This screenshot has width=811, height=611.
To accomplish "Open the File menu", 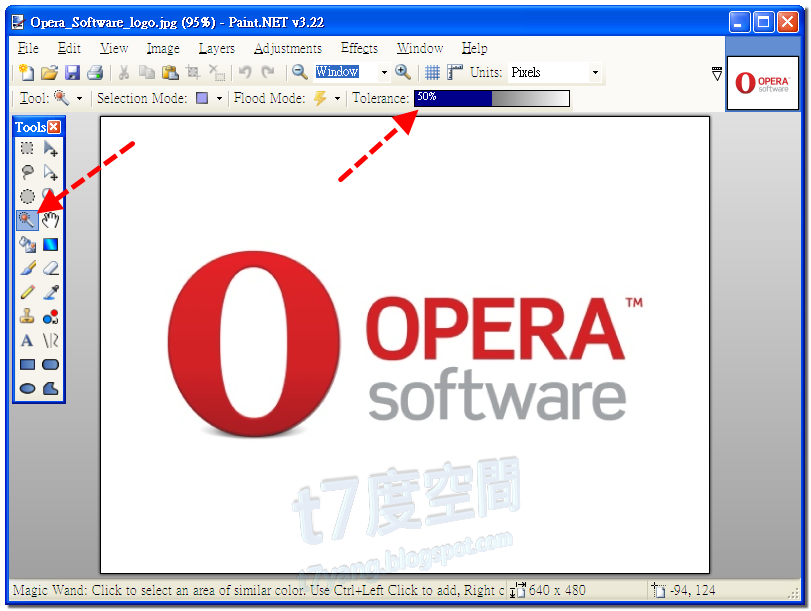I will pyautogui.click(x=28, y=48).
